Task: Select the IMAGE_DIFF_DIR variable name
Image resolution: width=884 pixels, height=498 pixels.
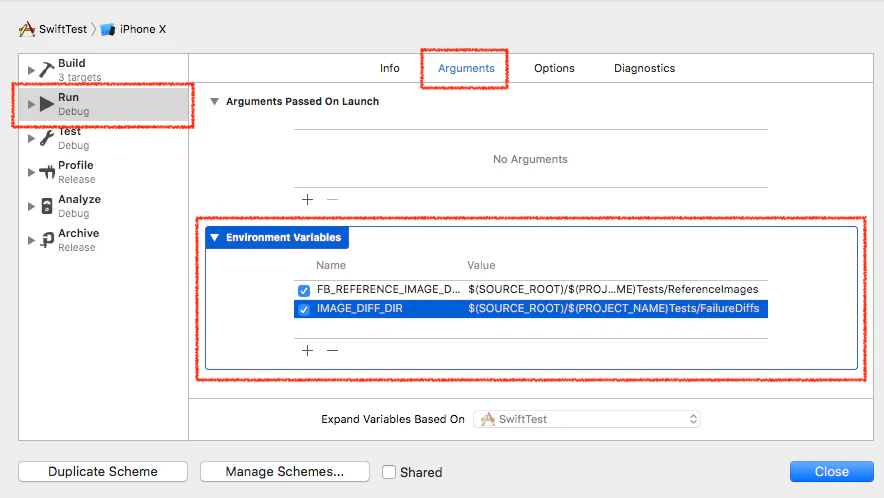Action: (360, 309)
